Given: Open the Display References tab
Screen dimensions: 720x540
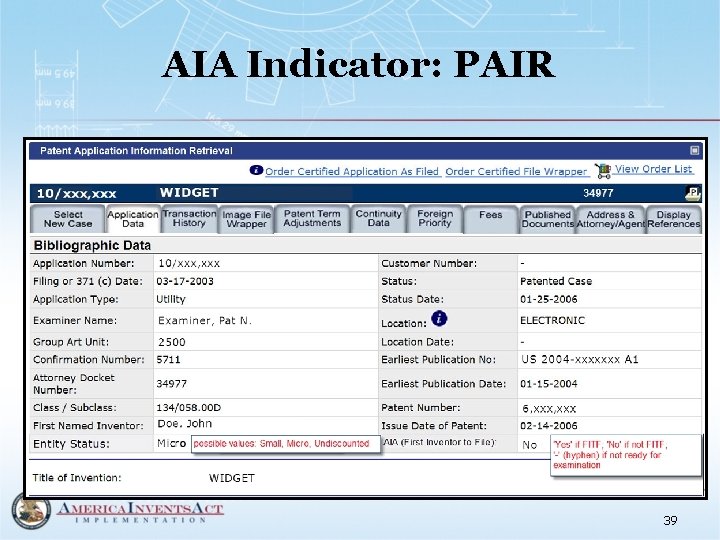Looking at the screenshot, I should point(674,219).
